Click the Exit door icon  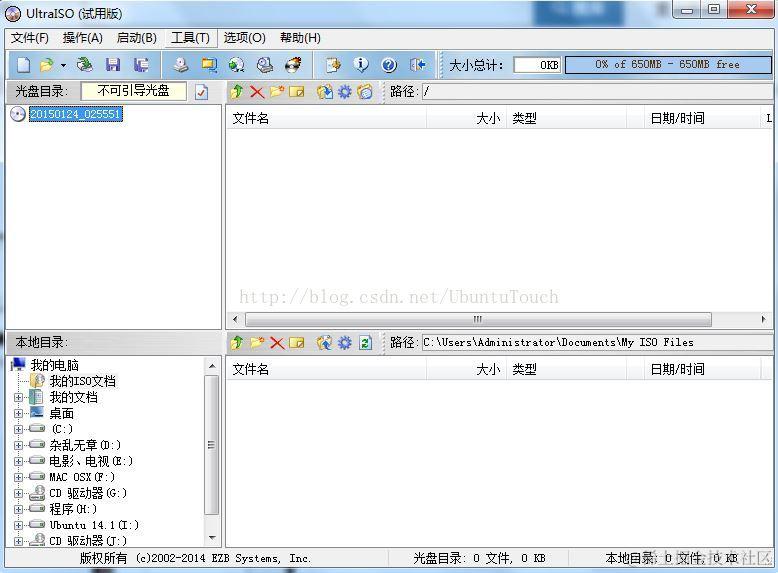coord(418,64)
